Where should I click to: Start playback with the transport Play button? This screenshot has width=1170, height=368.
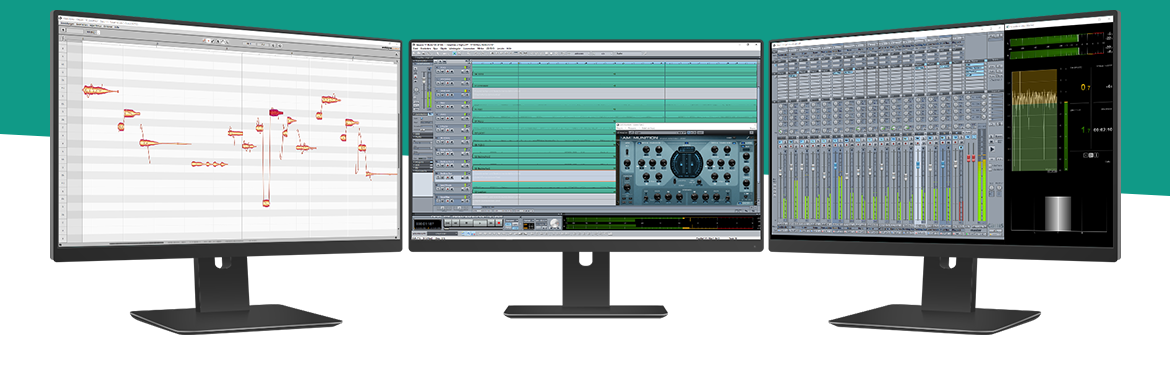click(480, 223)
